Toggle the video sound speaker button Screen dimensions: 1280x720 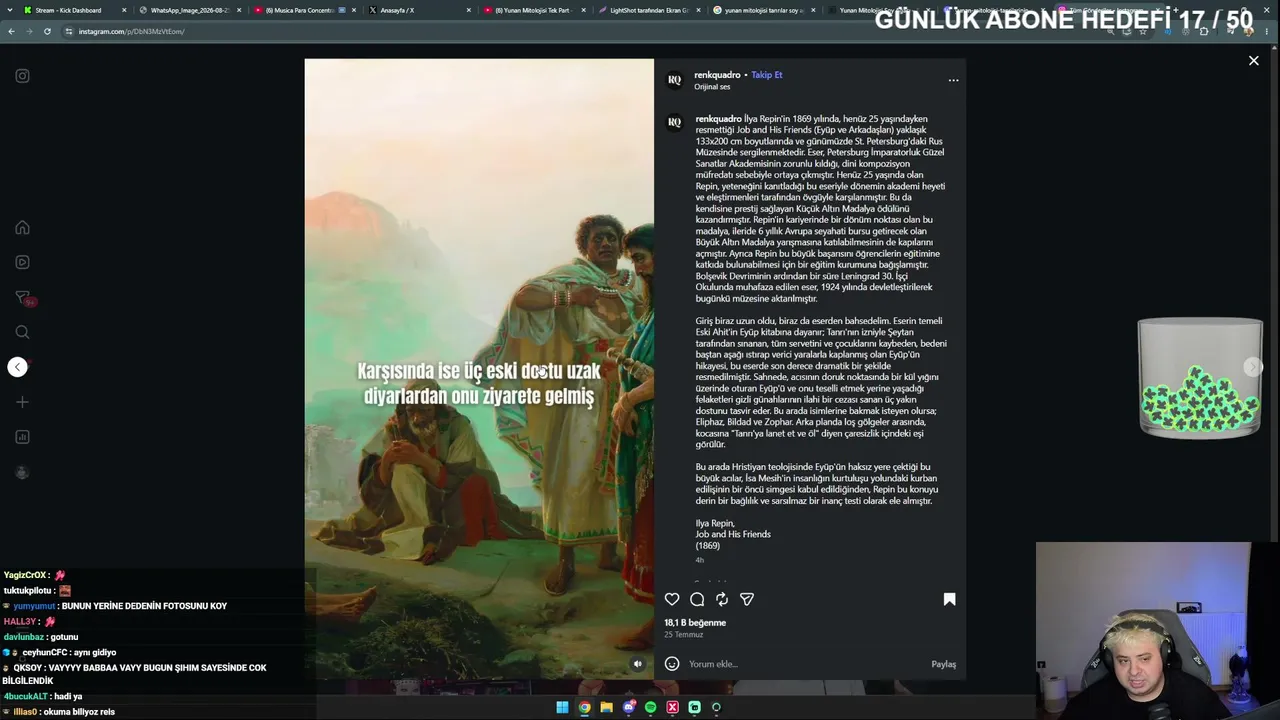pyautogui.click(x=638, y=664)
